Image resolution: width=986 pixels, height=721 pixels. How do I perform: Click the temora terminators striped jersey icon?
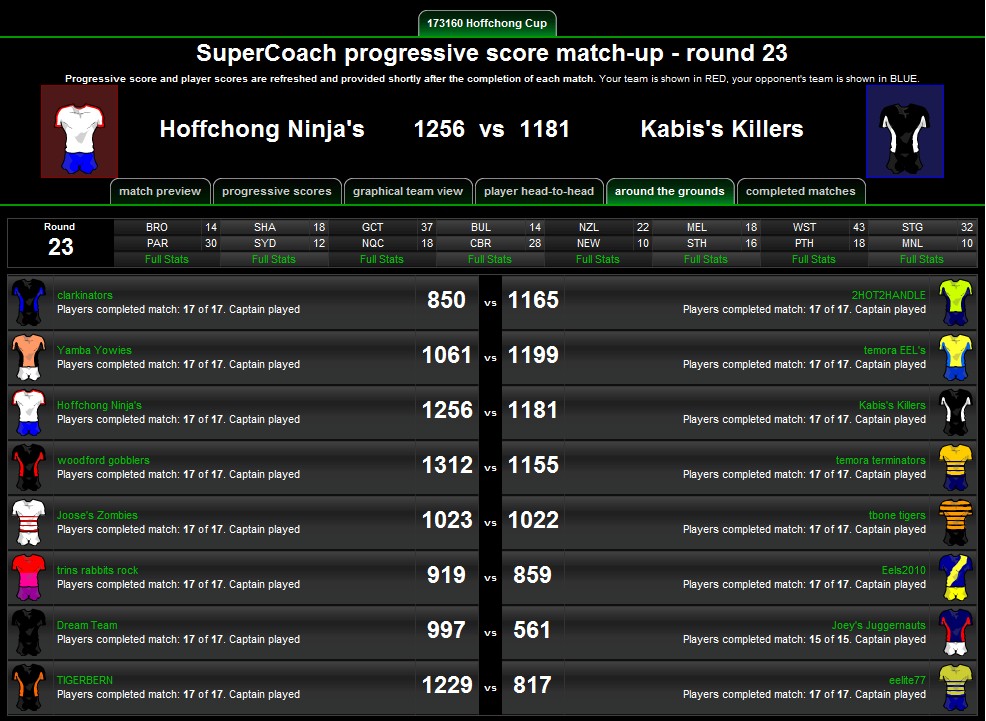pyautogui.click(x=956, y=467)
